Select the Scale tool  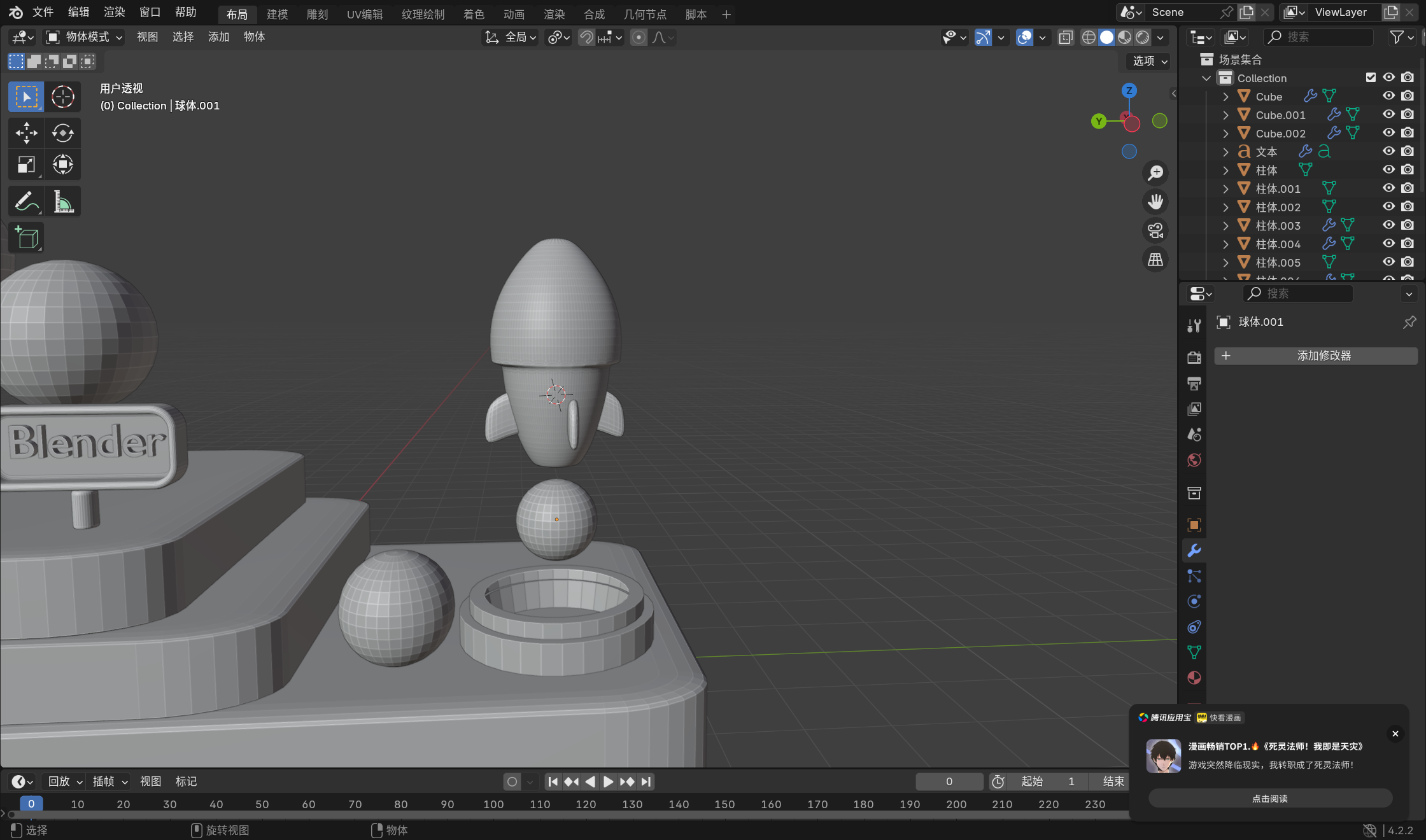pyautogui.click(x=26, y=165)
